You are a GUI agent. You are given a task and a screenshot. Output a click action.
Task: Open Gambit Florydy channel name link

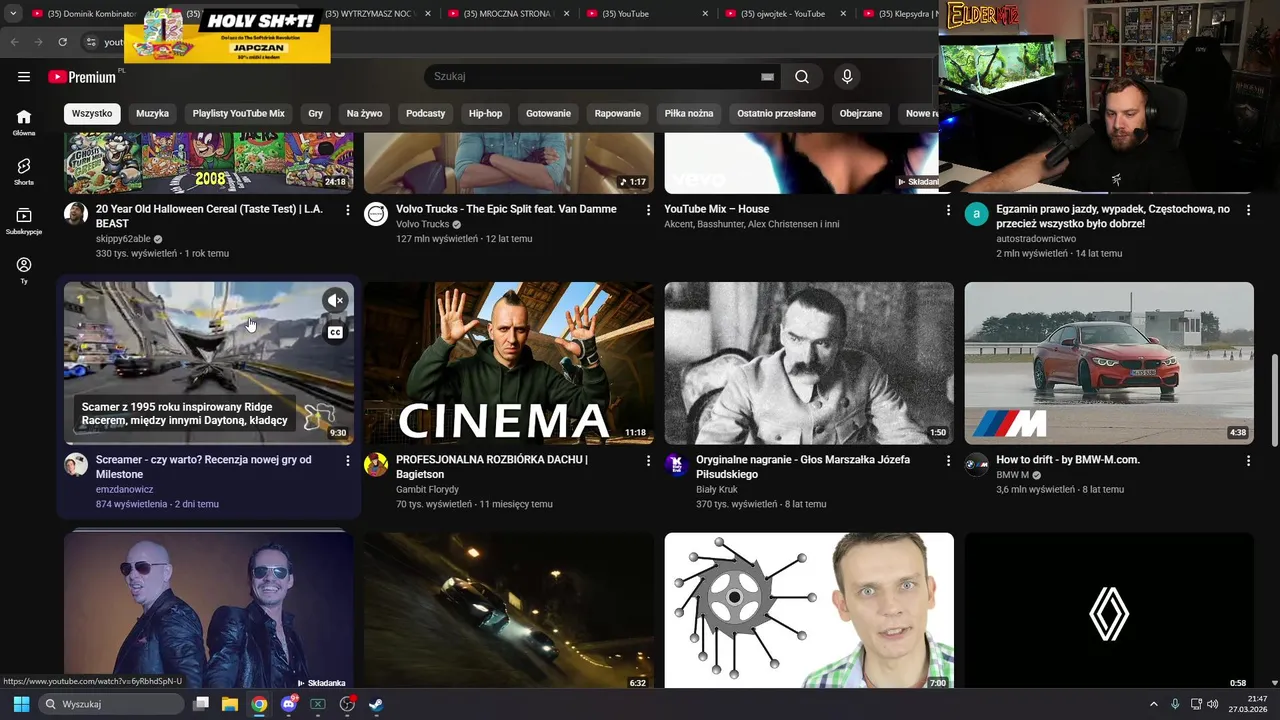point(427,490)
